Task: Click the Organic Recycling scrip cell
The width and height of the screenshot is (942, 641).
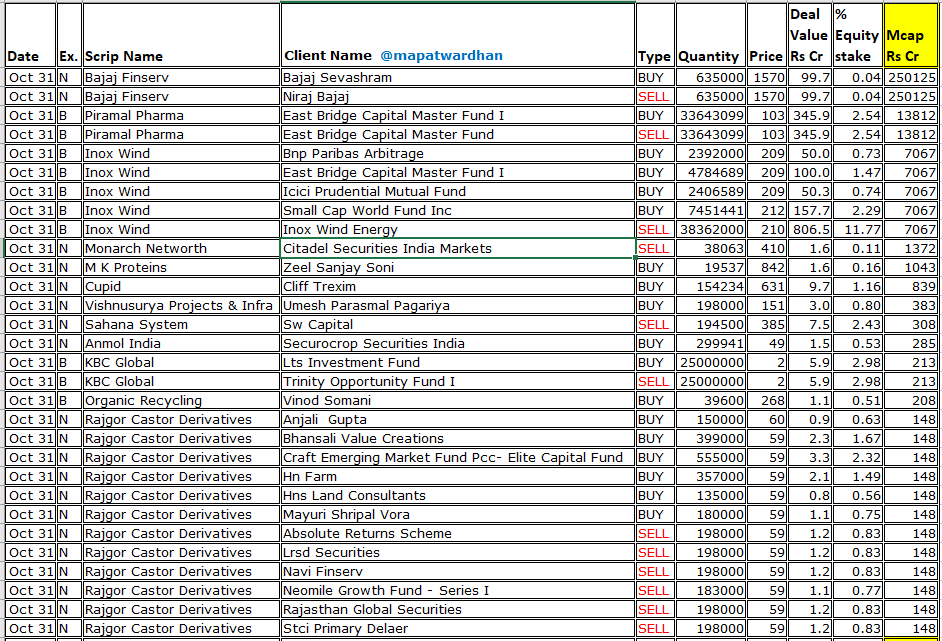Action: pos(181,401)
